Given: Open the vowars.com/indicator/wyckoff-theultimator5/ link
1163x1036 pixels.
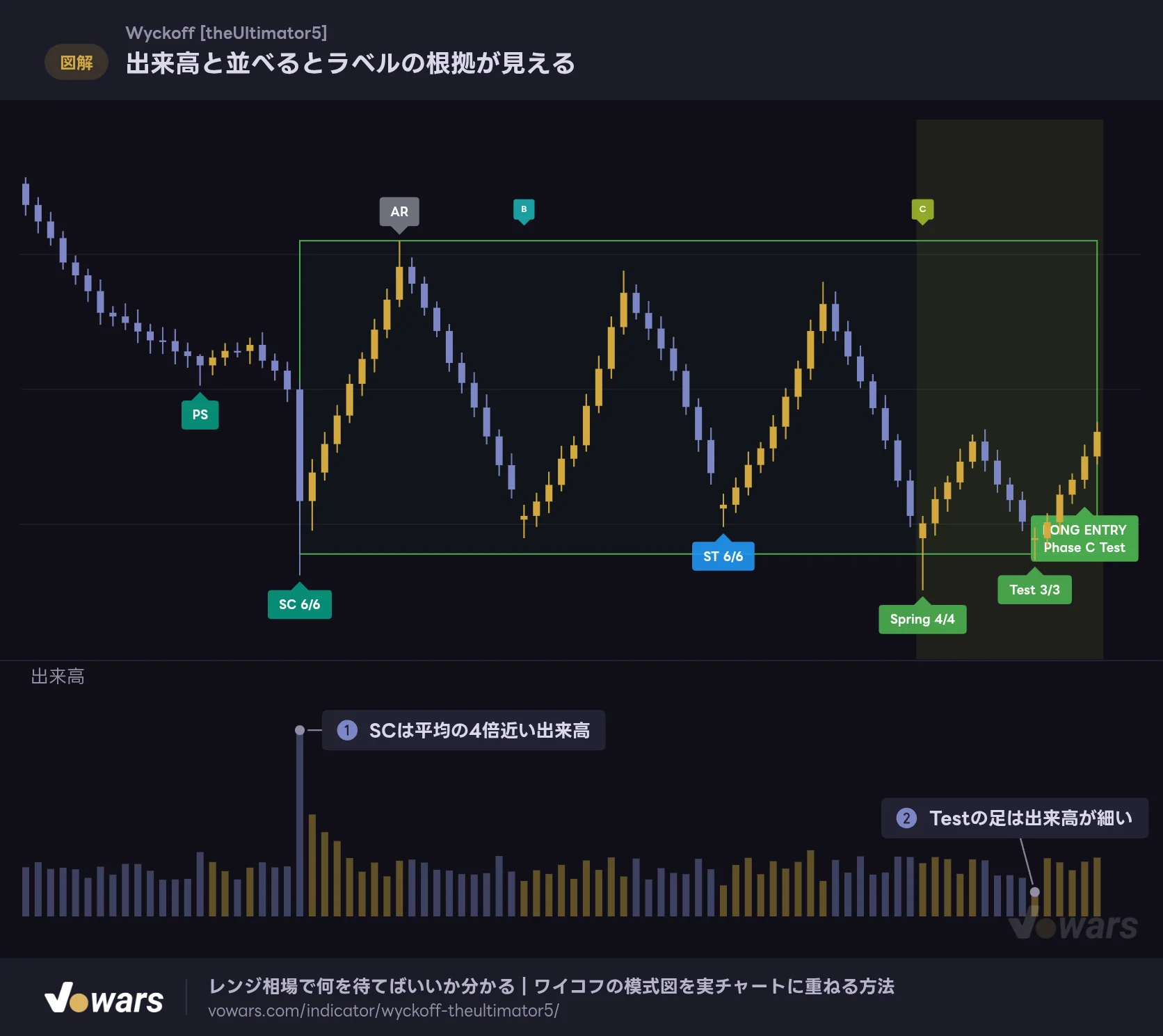Looking at the screenshot, I should [383, 1010].
